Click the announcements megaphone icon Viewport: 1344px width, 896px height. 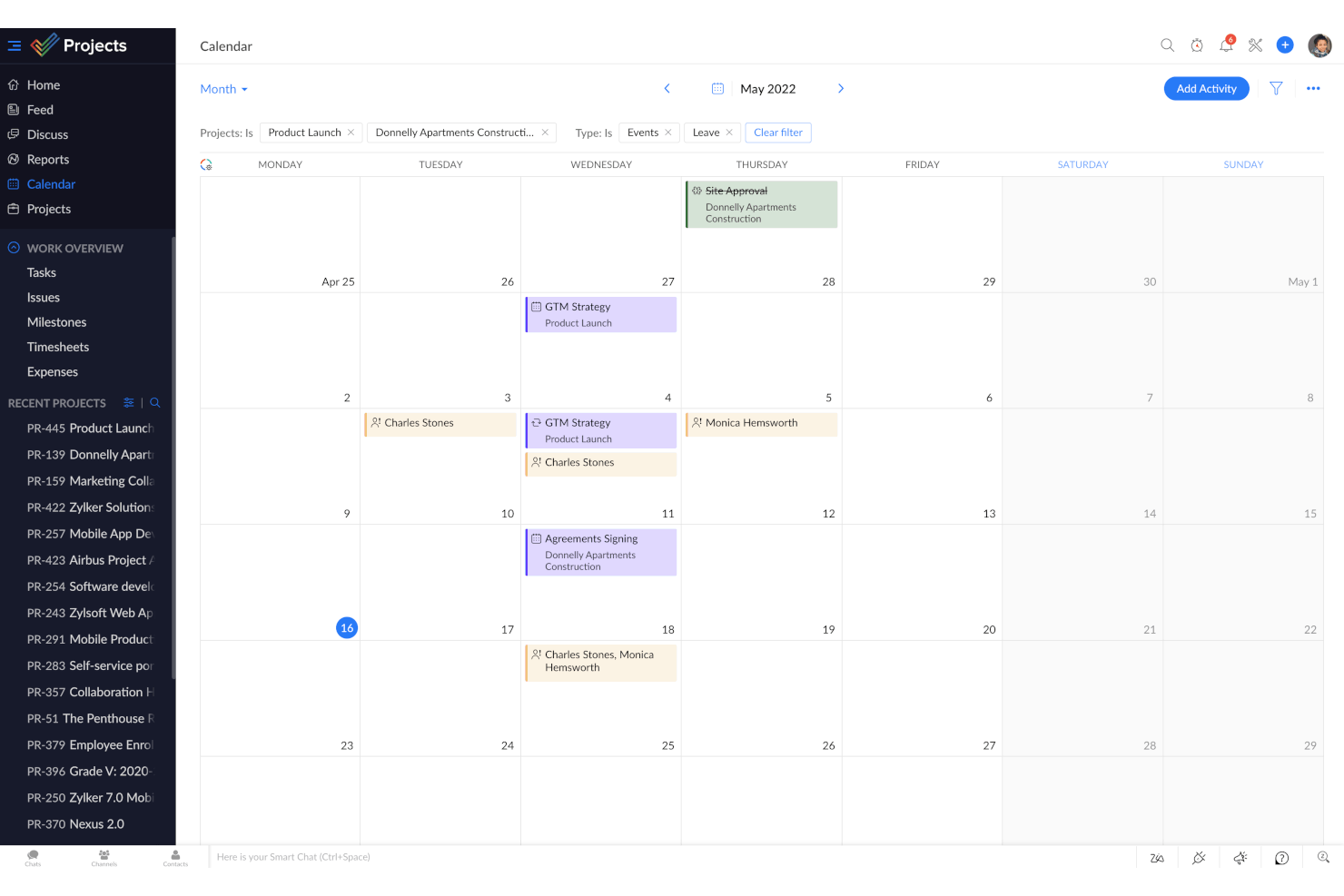(x=1240, y=858)
